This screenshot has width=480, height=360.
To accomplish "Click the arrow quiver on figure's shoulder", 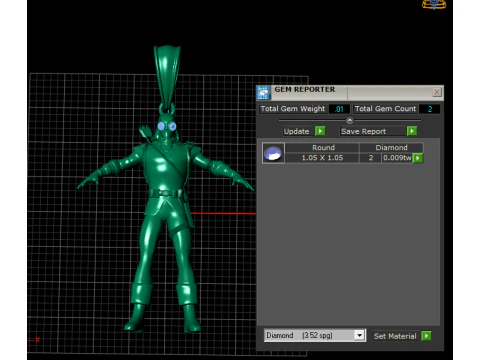I will (x=145, y=133).
